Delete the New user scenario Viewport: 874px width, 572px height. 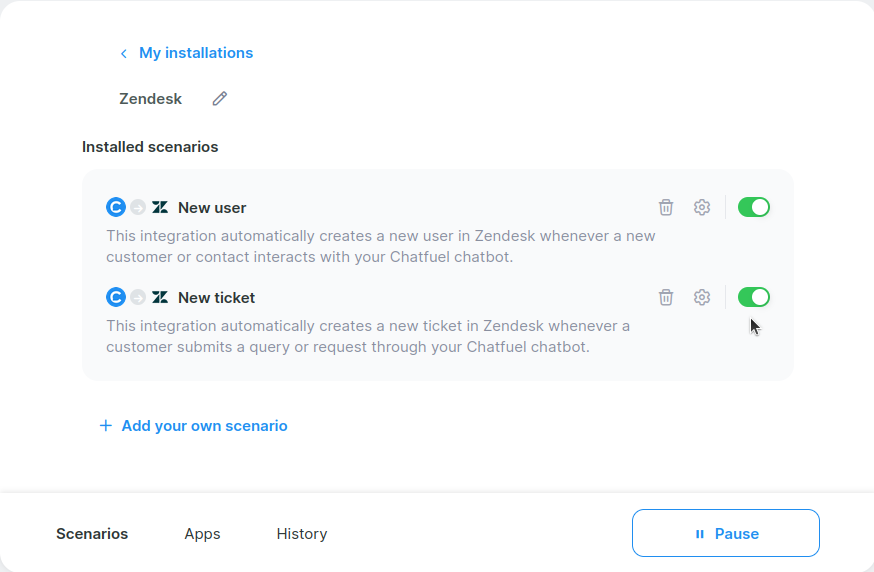pyautogui.click(x=666, y=207)
